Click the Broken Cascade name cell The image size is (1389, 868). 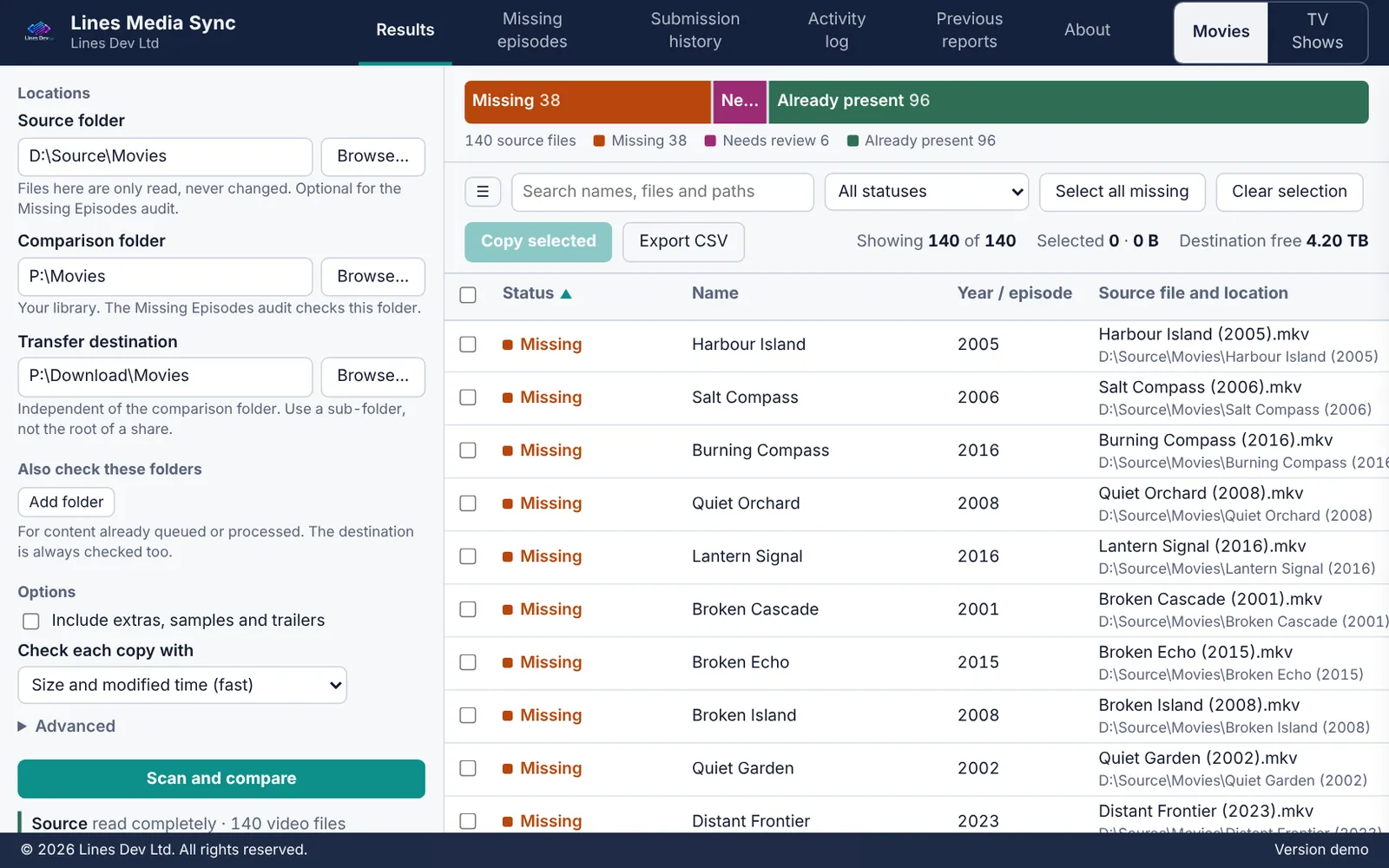pos(755,609)
